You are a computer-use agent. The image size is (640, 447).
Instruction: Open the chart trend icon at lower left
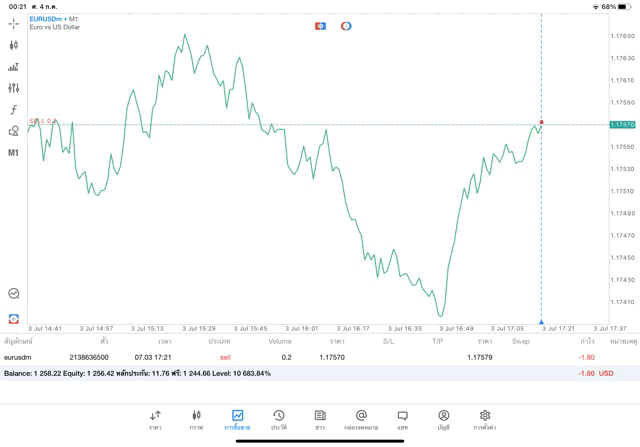click(14, 294)
